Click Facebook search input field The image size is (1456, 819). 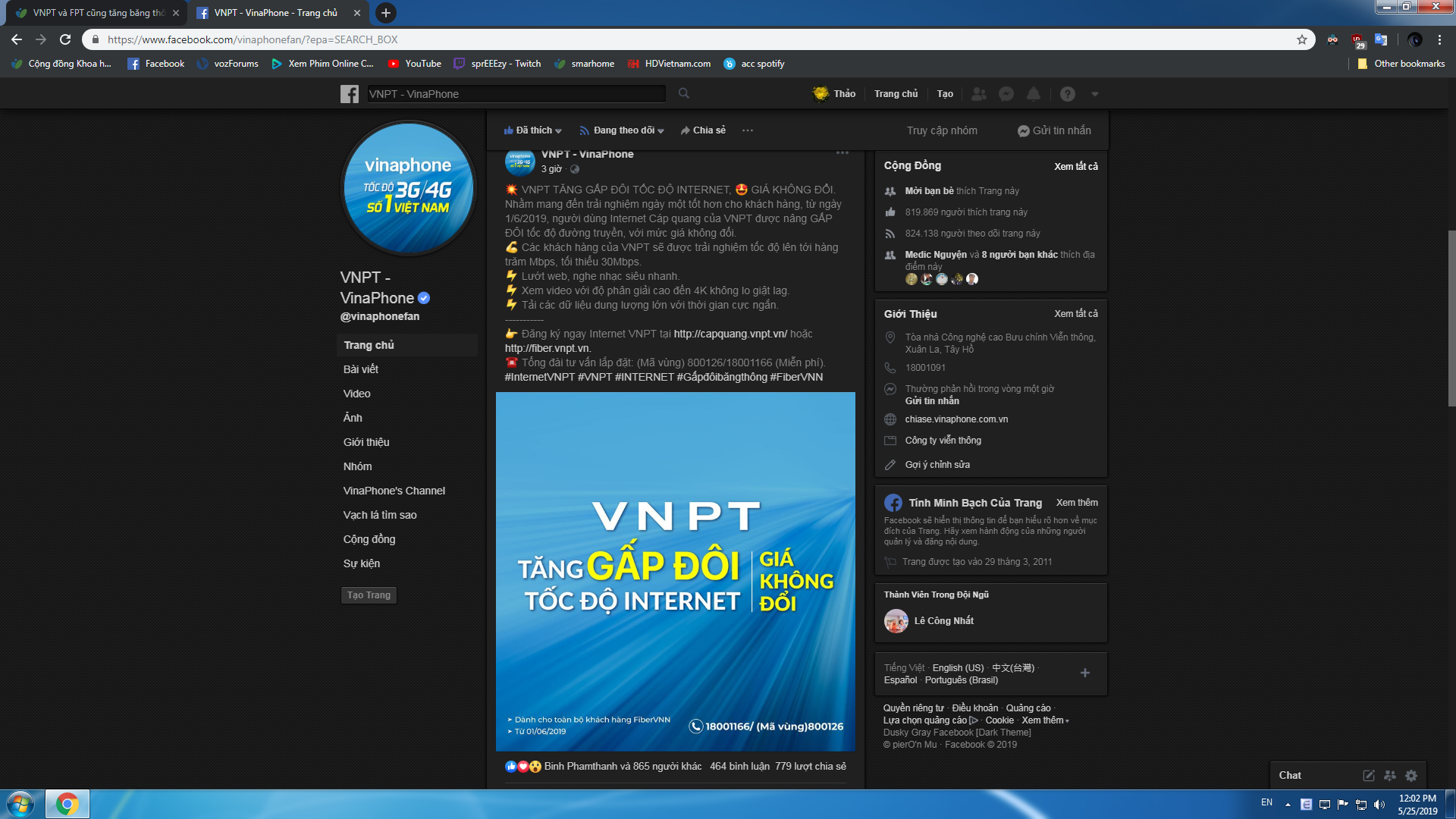tap(516, 94)
